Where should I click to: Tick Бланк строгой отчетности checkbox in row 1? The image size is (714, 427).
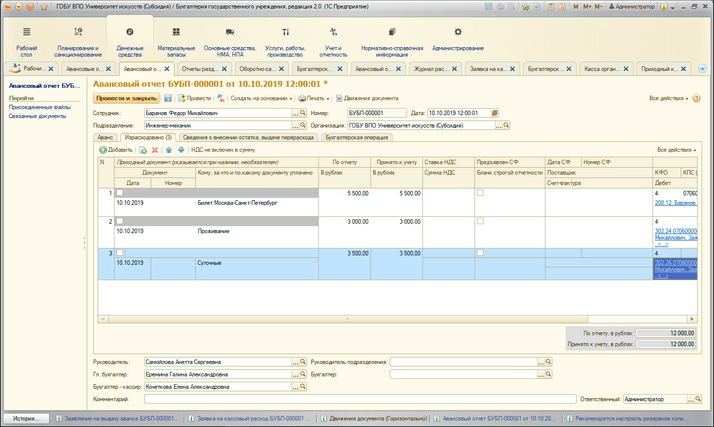point(480,193)
